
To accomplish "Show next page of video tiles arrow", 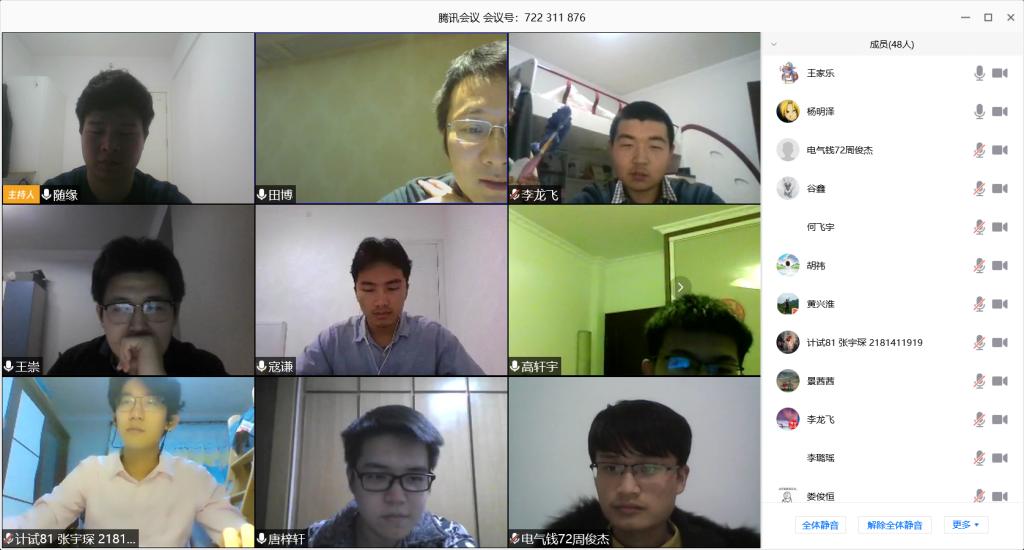I will (x=680, y=287).
